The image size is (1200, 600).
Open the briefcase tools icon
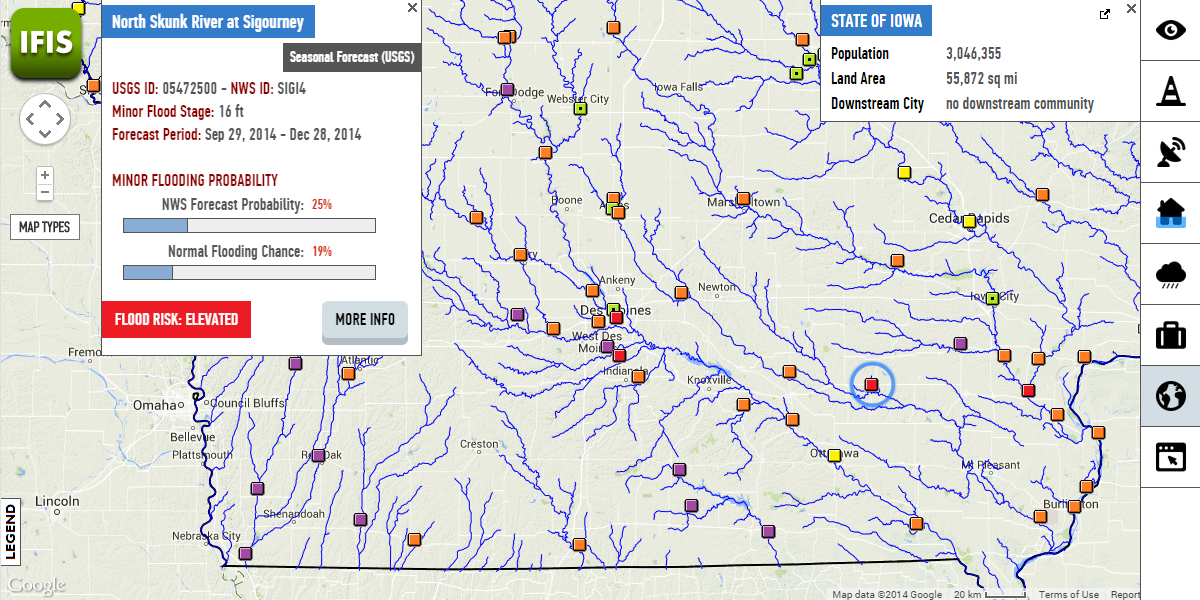point(1170,335)
